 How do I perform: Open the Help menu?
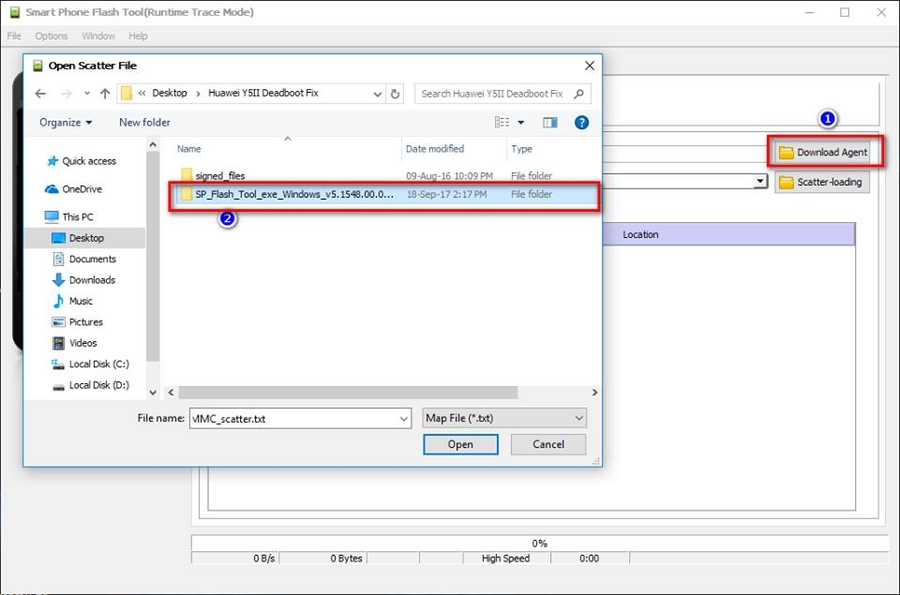pos(138,36)
